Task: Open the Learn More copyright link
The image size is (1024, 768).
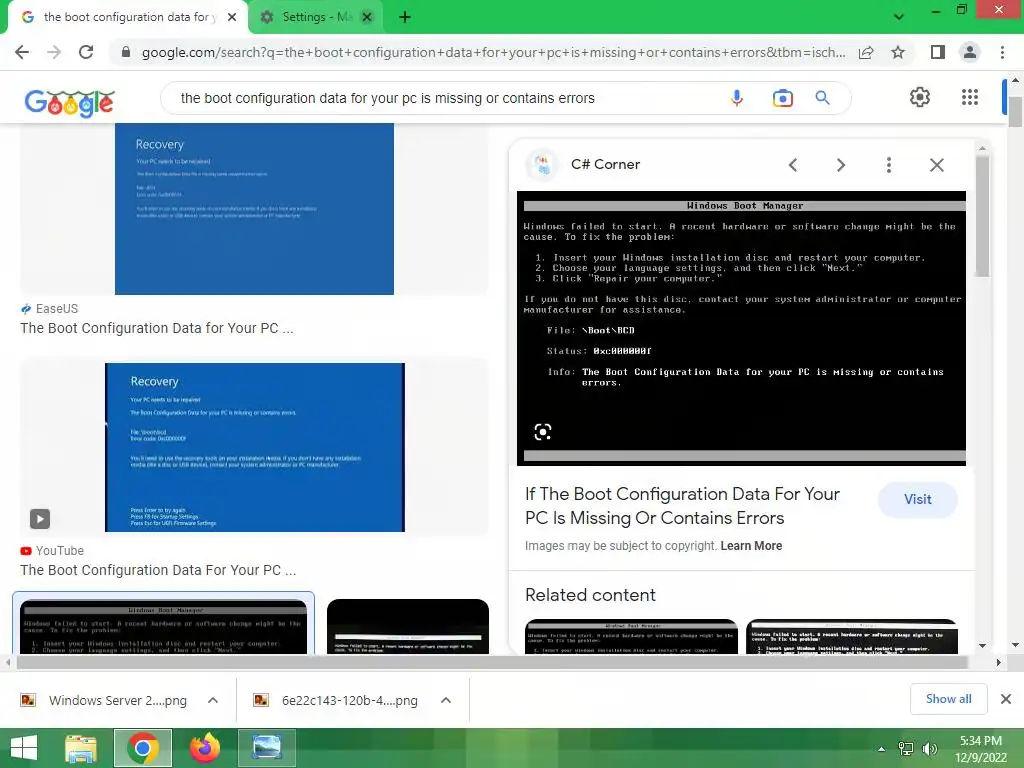Action: click(751, 546)
